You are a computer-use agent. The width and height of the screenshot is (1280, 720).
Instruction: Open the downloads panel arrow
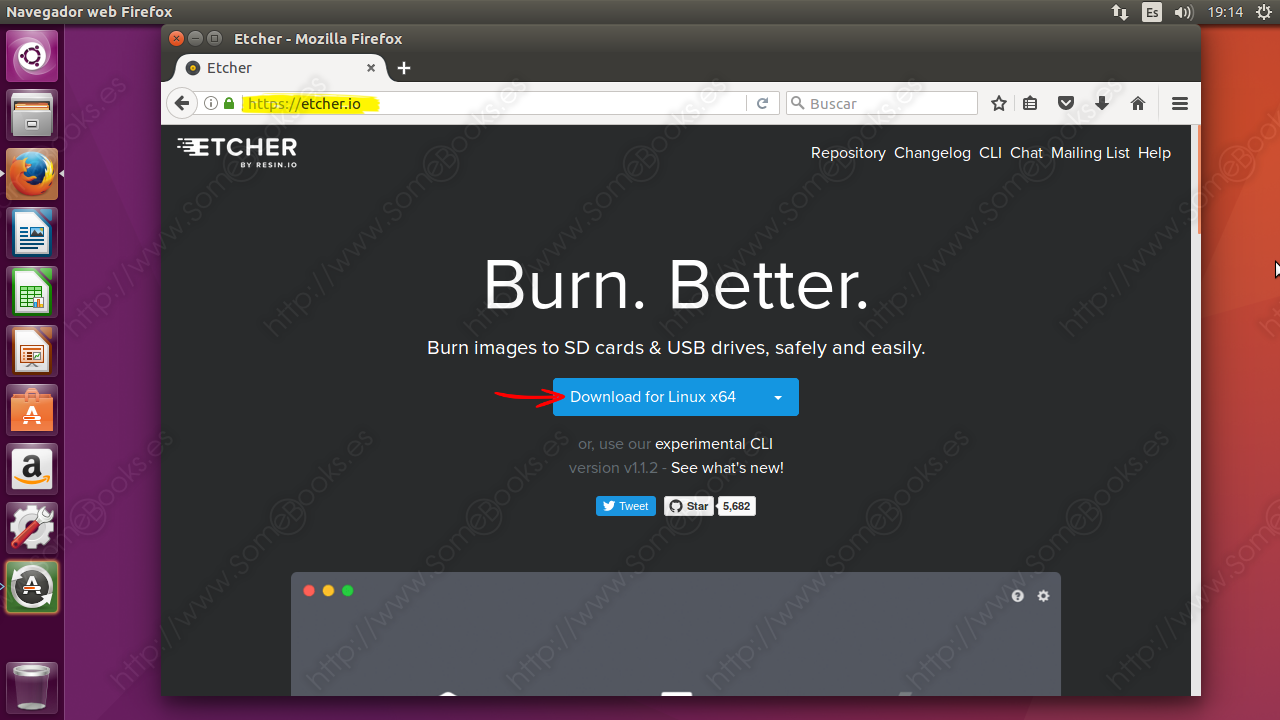pos(1101,103)
